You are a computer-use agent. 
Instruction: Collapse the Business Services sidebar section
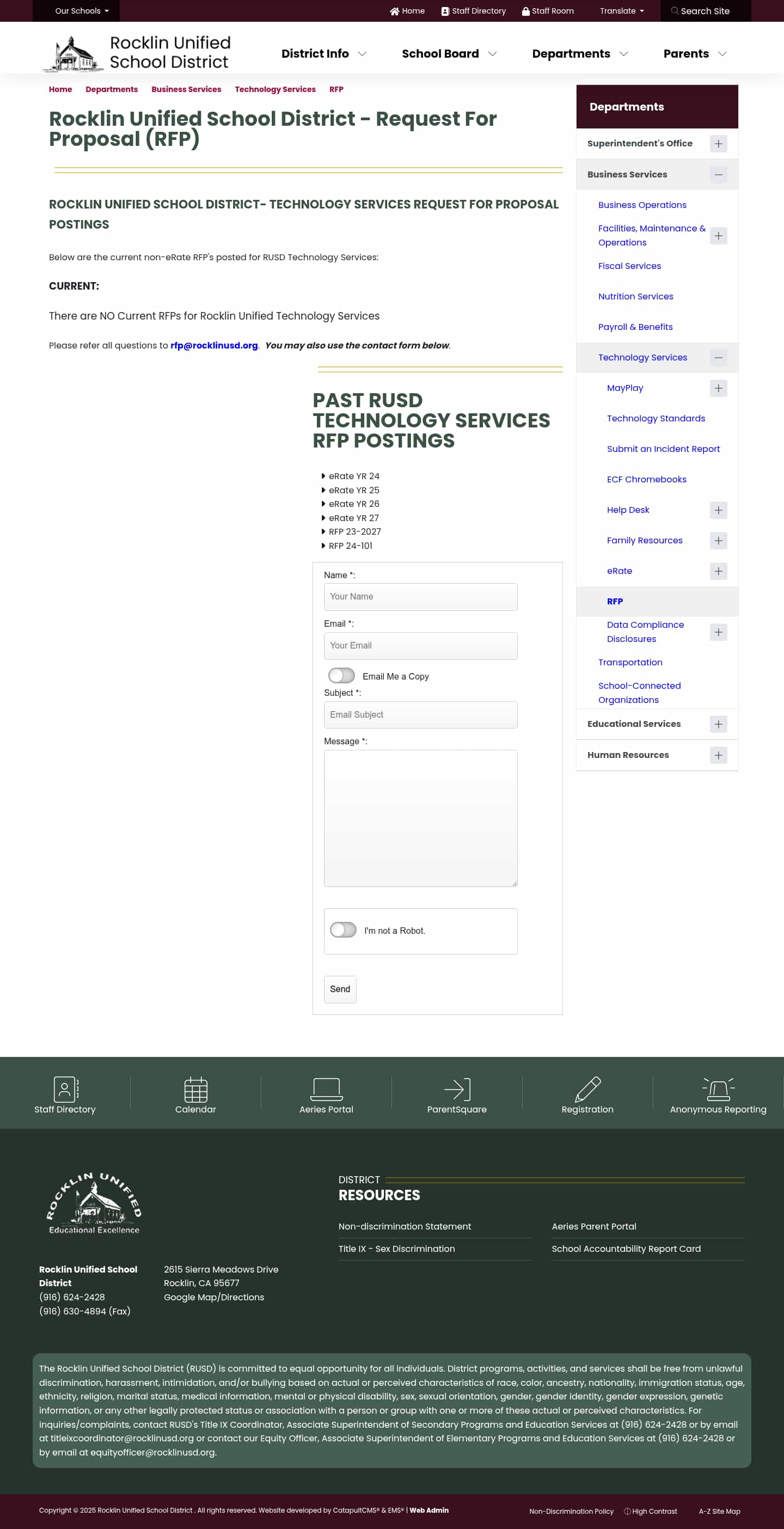tap(718, 174)
